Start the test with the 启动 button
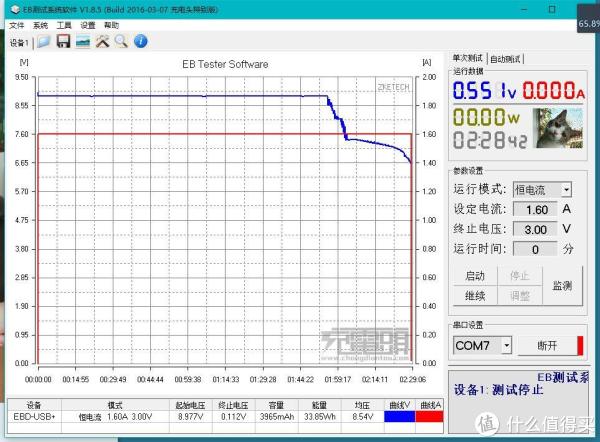The width and height of the screenshot is (600, 442). [475, 276]
